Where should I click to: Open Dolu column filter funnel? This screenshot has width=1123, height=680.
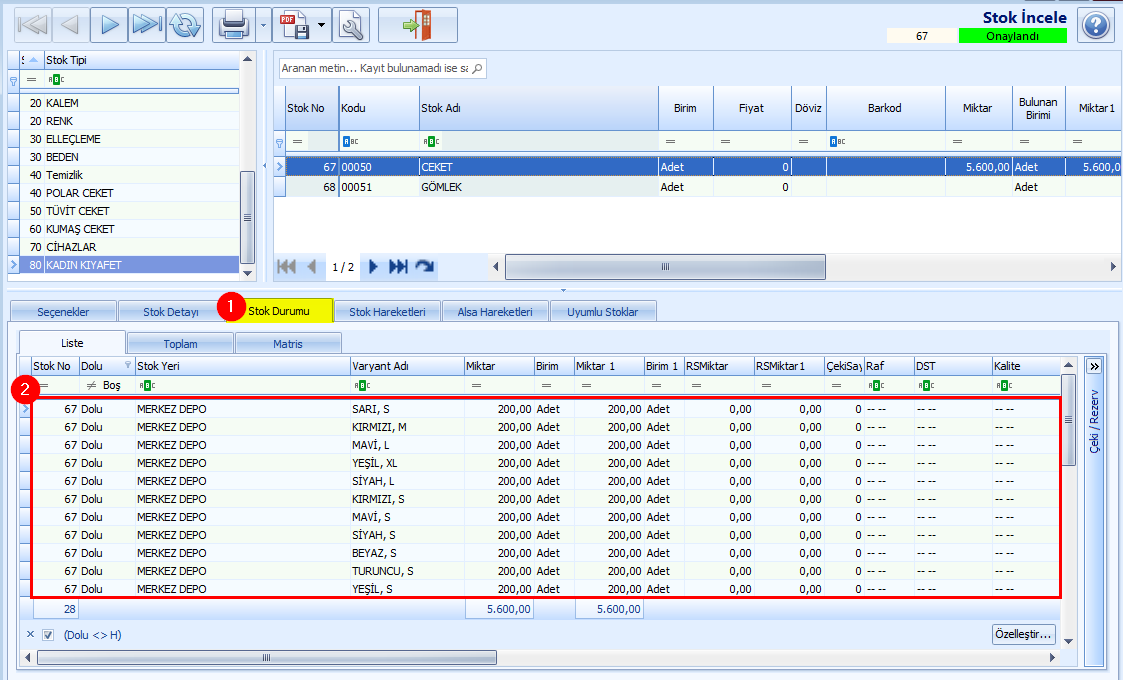[128, 365]
